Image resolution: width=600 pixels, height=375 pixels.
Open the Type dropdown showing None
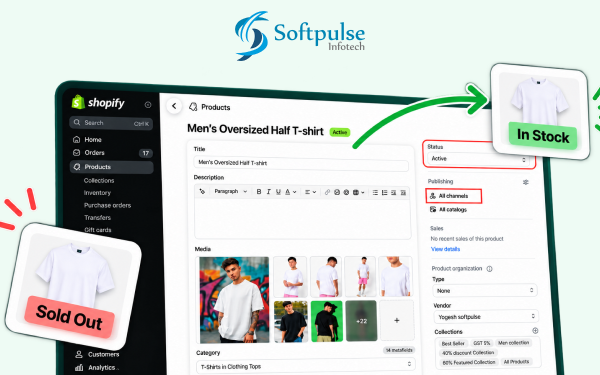(x=485, y=290)
